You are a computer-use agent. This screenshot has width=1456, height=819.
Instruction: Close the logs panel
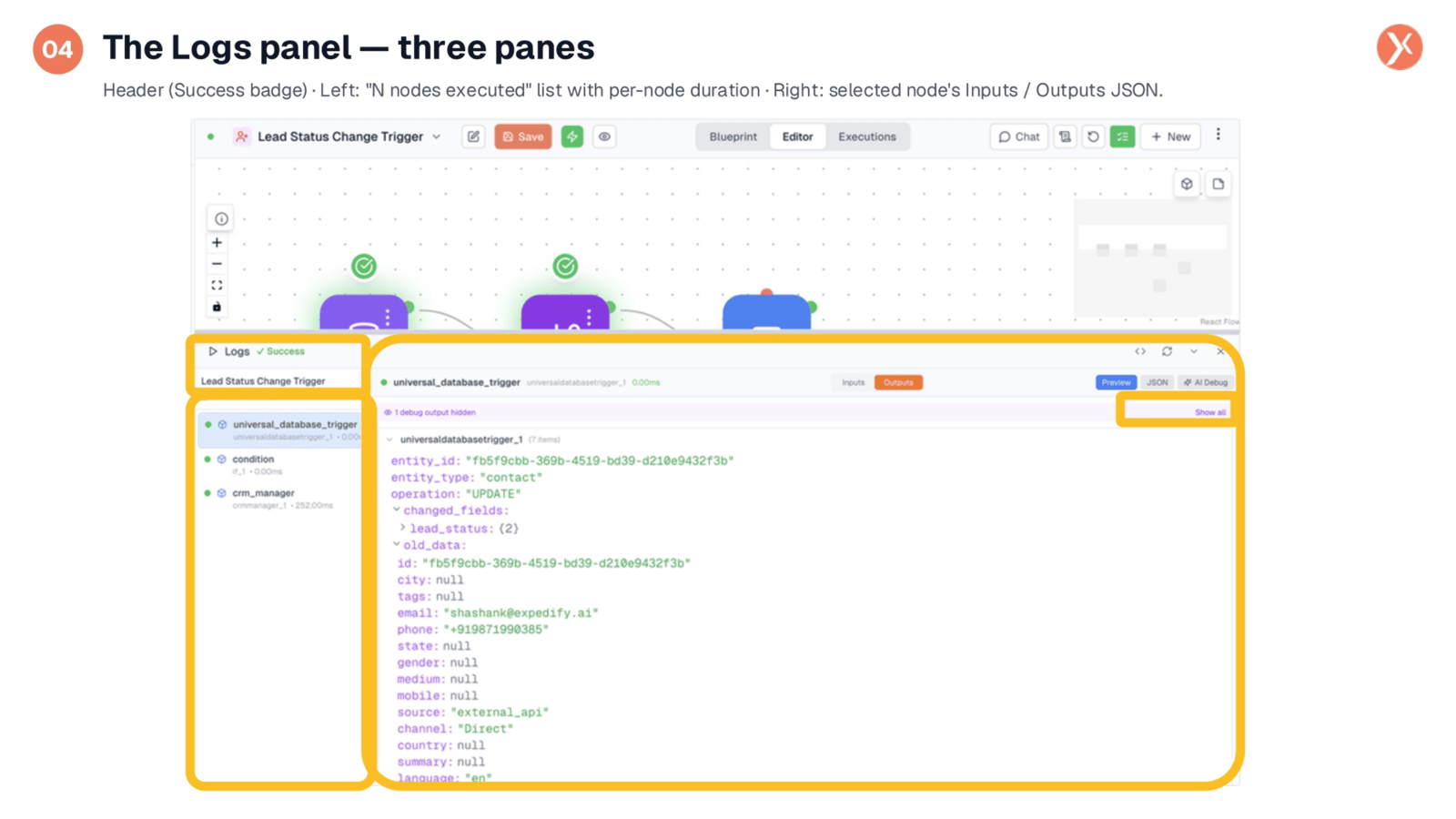(x=1220, y=351)
